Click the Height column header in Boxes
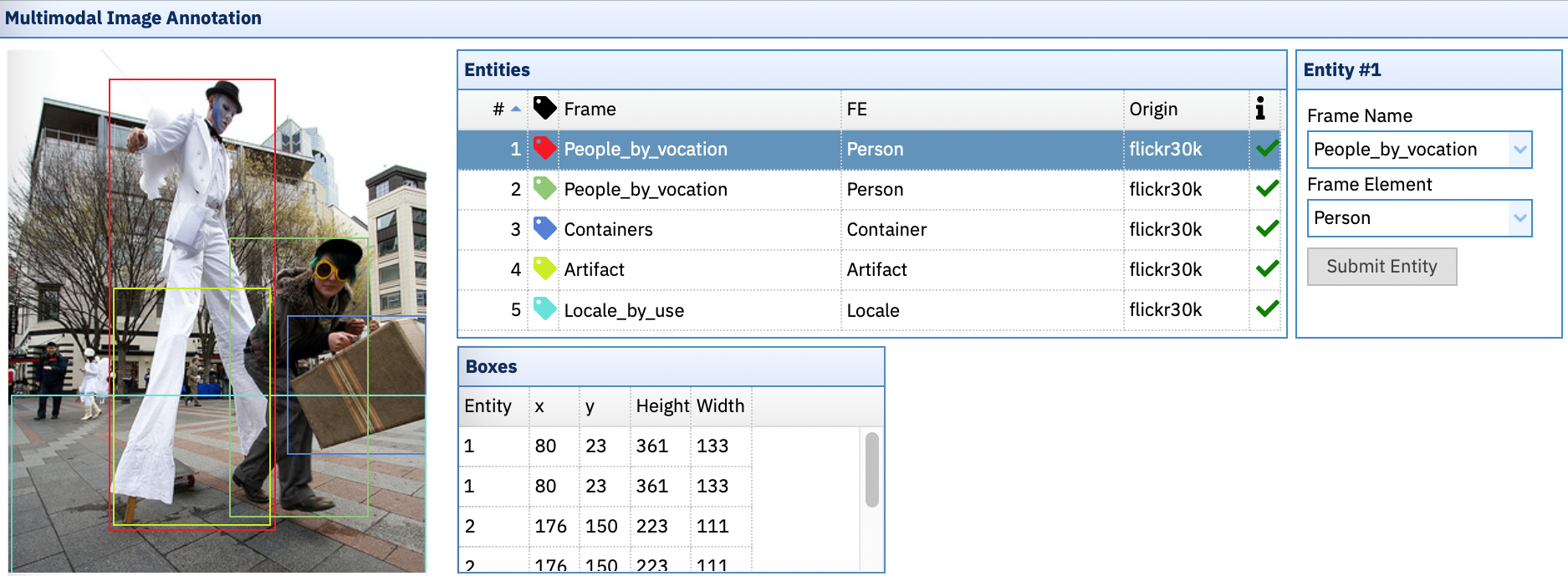This screenshot has width=1568, height=576. (x=661, y=406)
